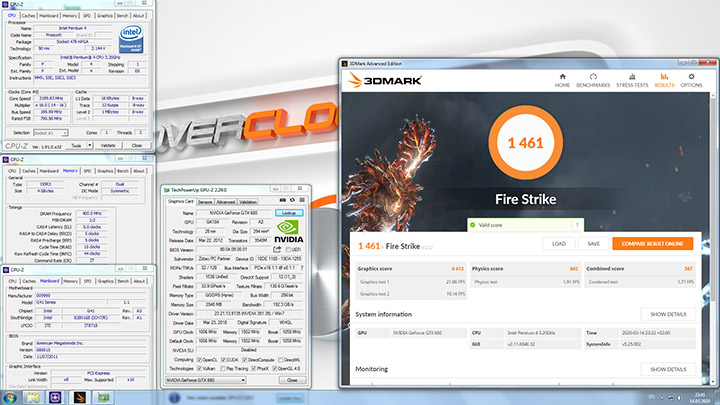Click the NVIDIA logo in GPU-Z
720x405 pixels.
tap(288, 231)
